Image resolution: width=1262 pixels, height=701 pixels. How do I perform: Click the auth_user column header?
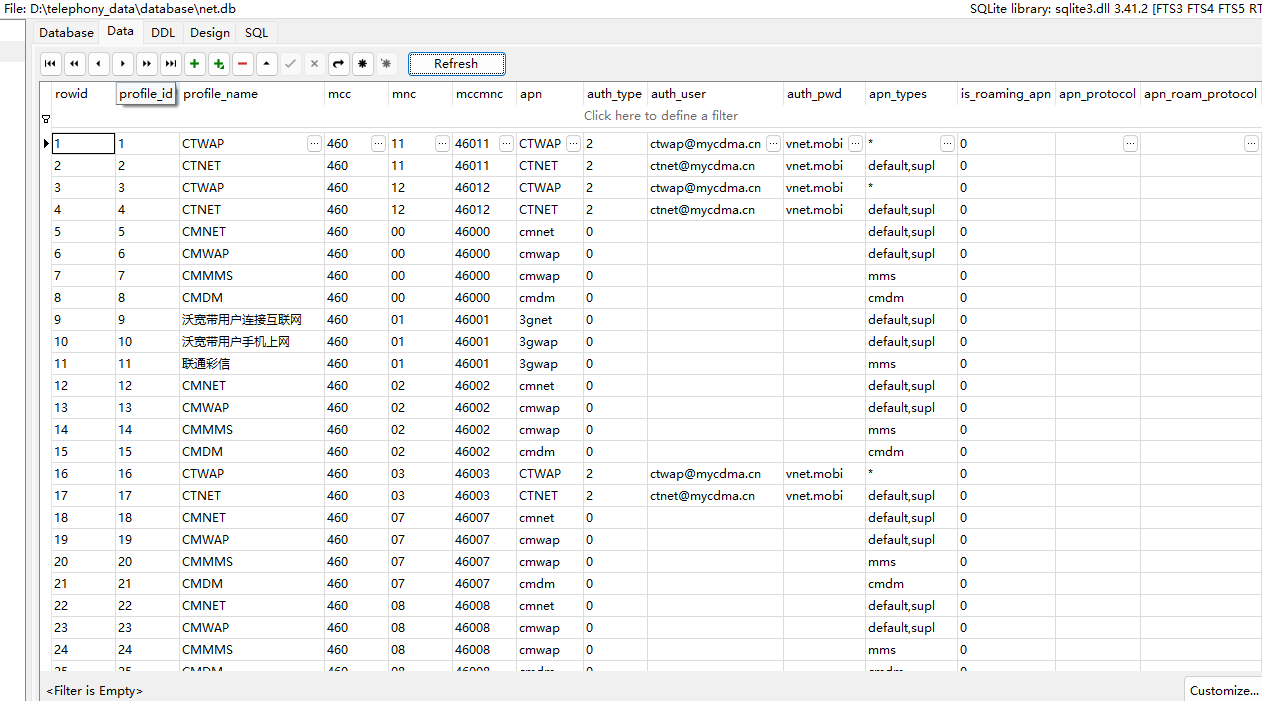coord(715,94)
